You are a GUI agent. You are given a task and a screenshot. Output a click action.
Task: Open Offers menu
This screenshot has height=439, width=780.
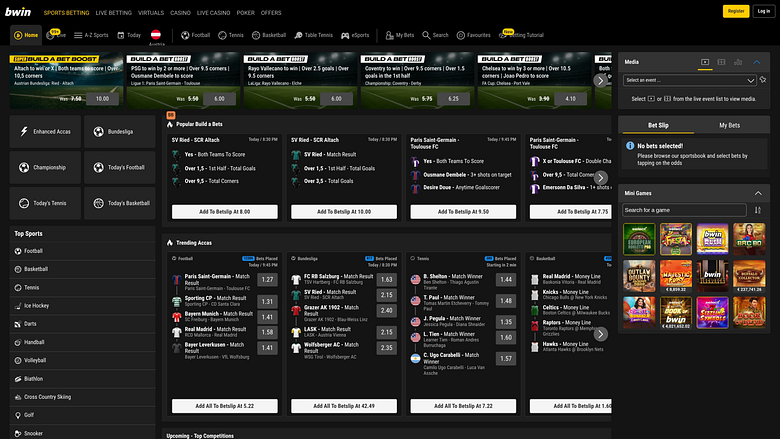pos(271,13)
